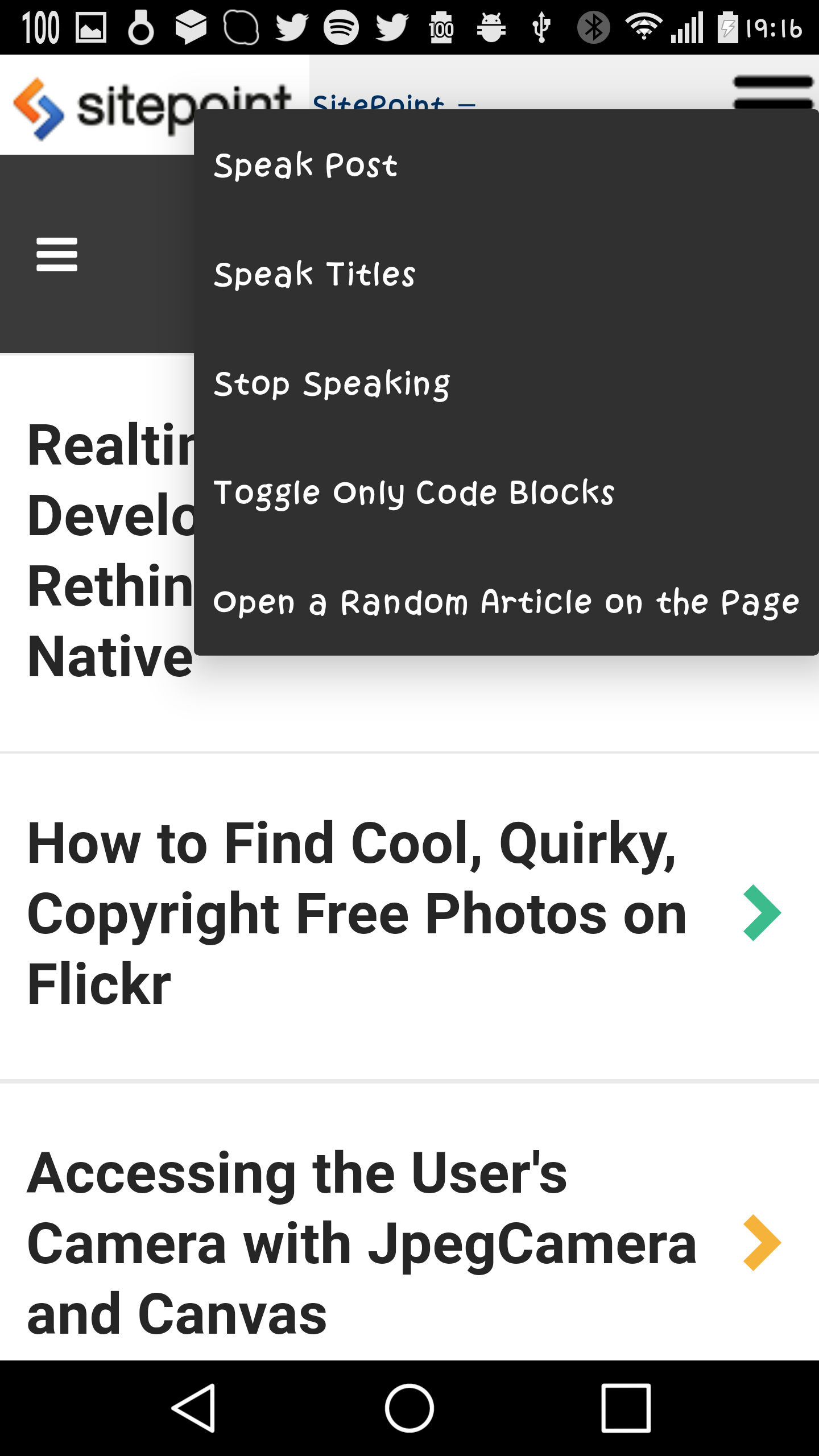
Task: Open the white menu icon in dark bar
Action: point(57,254)
